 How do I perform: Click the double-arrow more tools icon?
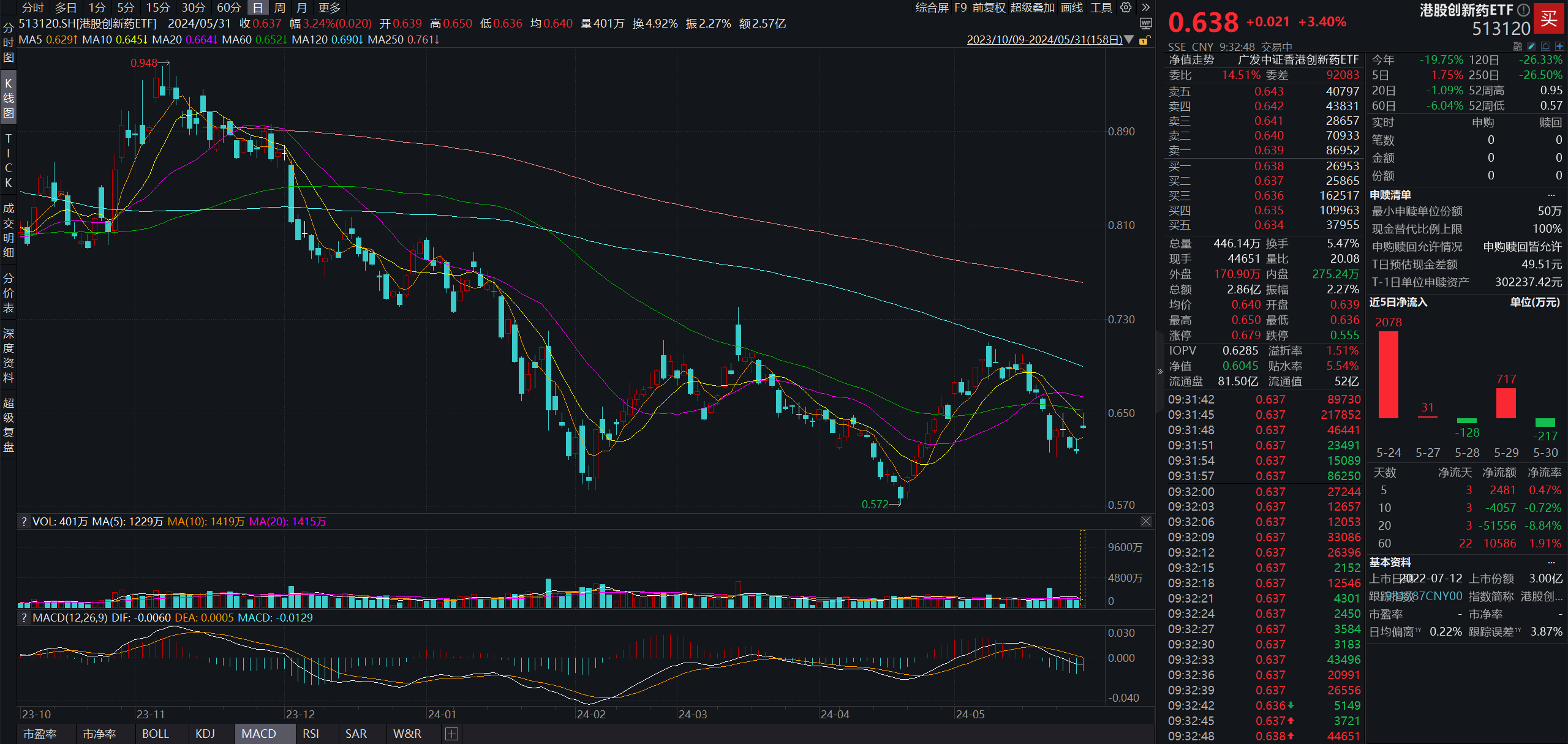(1145, 7)
